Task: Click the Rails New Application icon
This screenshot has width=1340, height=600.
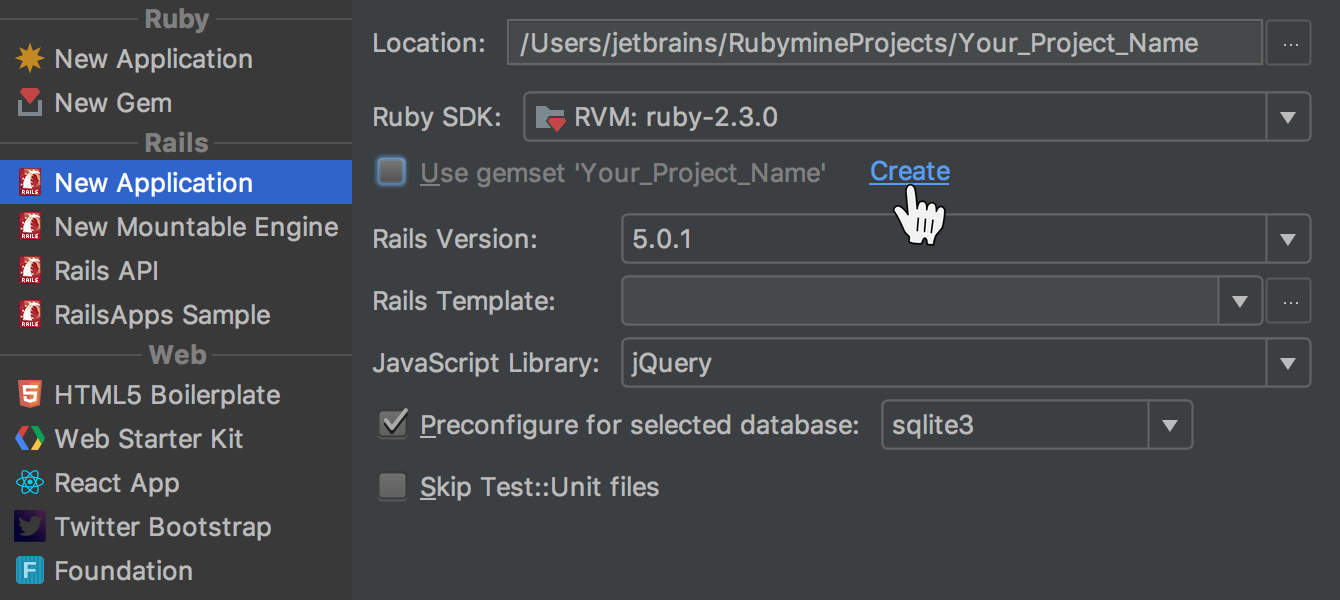Action: 30,183
